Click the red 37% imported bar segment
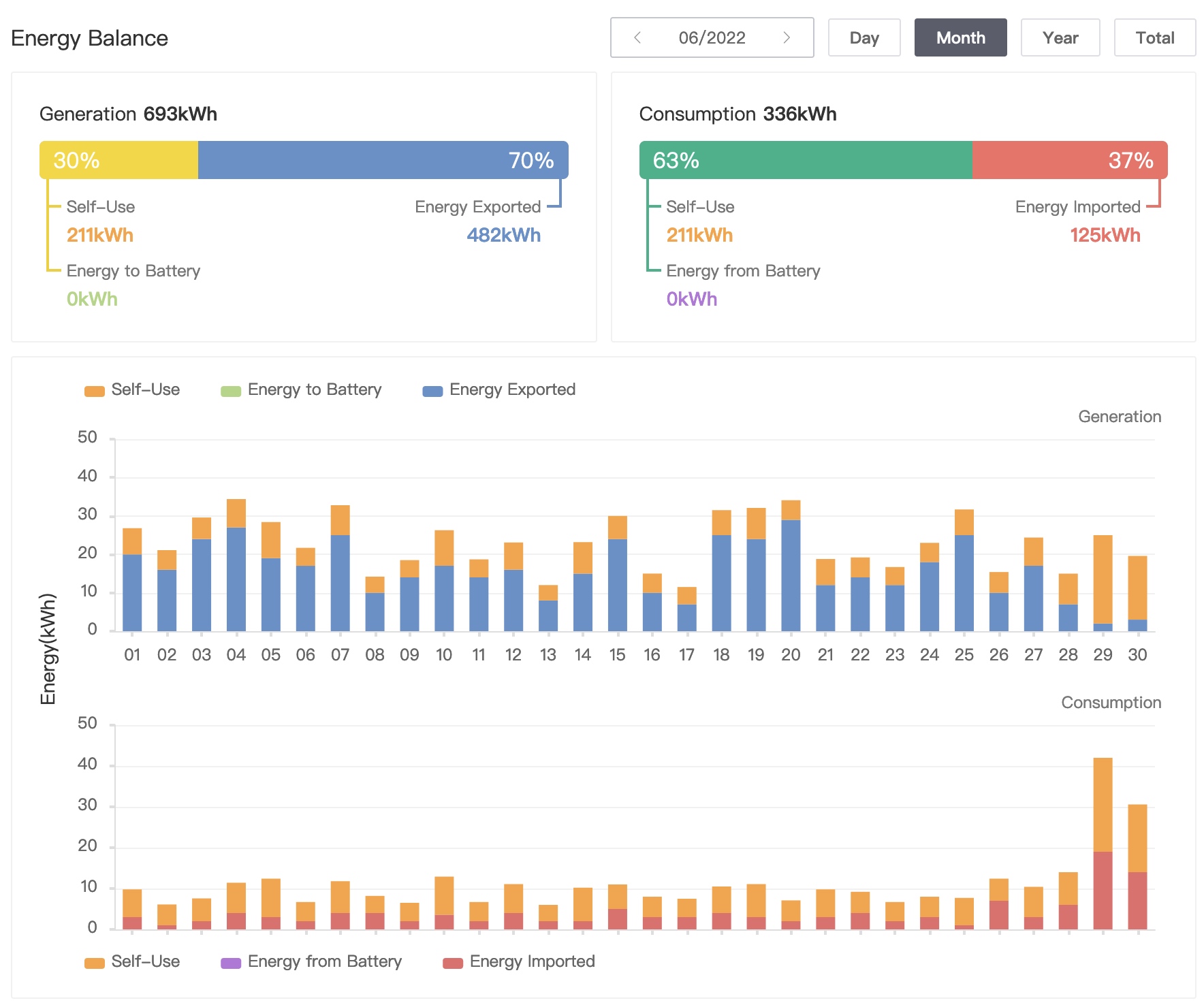This screenshot has width=1204, height=1007. (x=1069, y=160)
